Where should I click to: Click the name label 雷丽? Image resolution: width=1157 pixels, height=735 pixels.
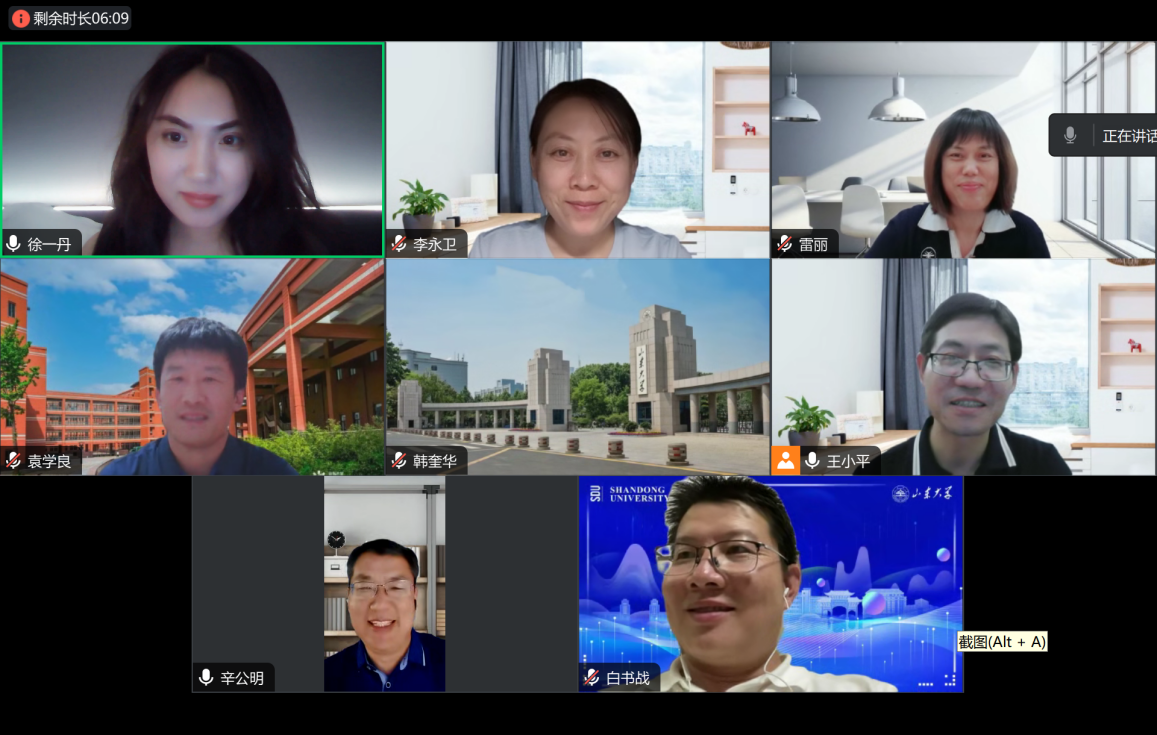pyautogui.click(x=813, y=244)
